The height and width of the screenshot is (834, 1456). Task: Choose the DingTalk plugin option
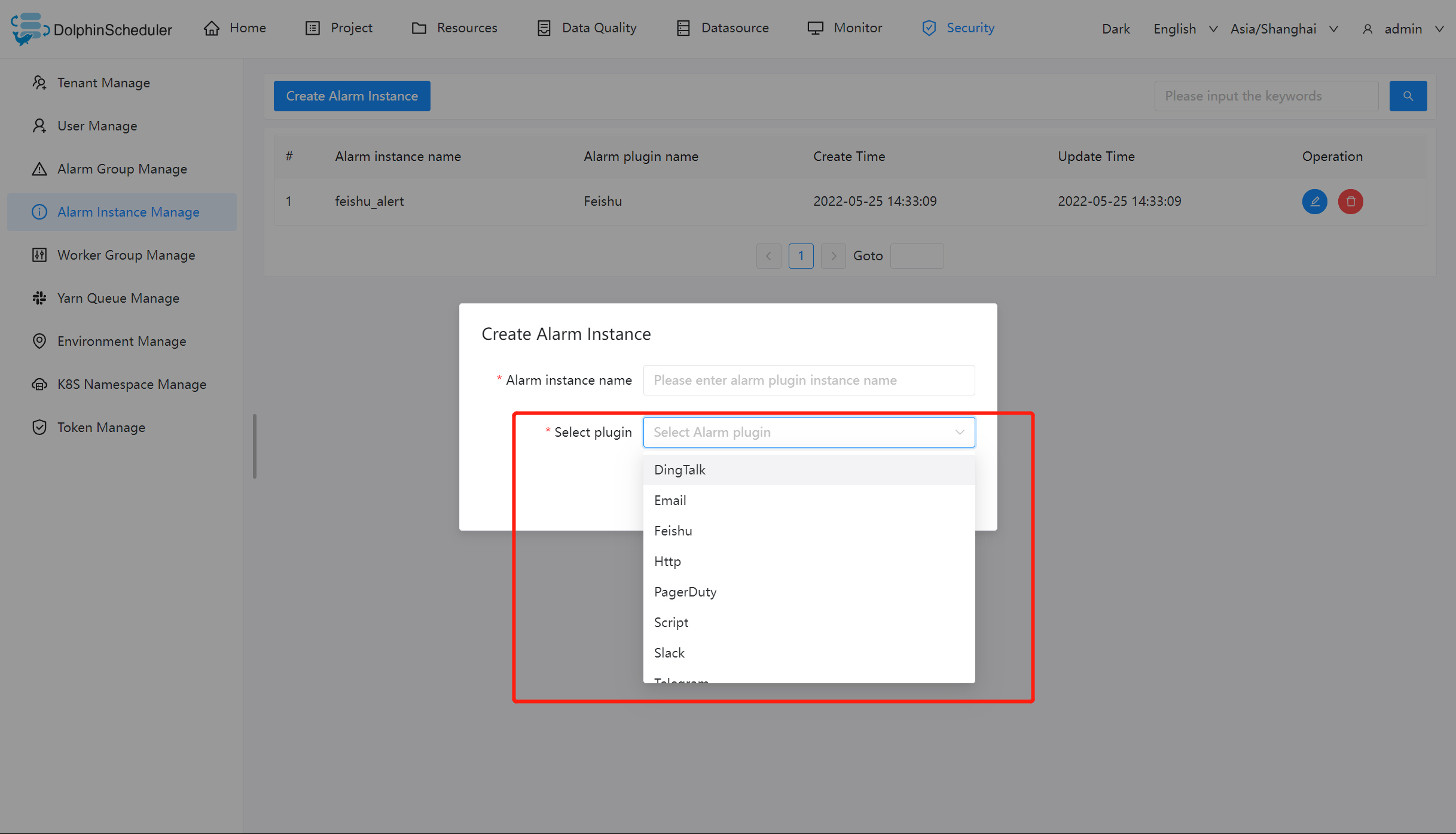click(680, 470)
